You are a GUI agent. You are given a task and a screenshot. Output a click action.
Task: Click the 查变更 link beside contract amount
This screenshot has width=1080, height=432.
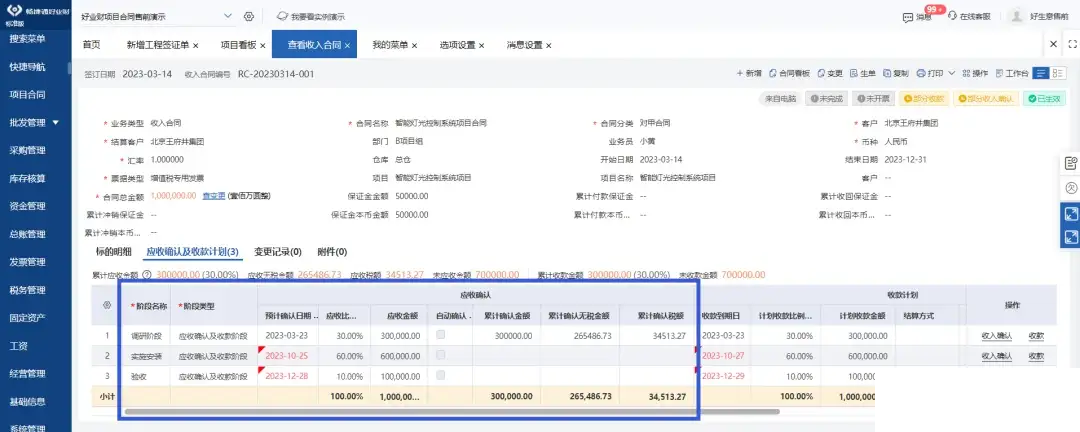pos(214,196)
